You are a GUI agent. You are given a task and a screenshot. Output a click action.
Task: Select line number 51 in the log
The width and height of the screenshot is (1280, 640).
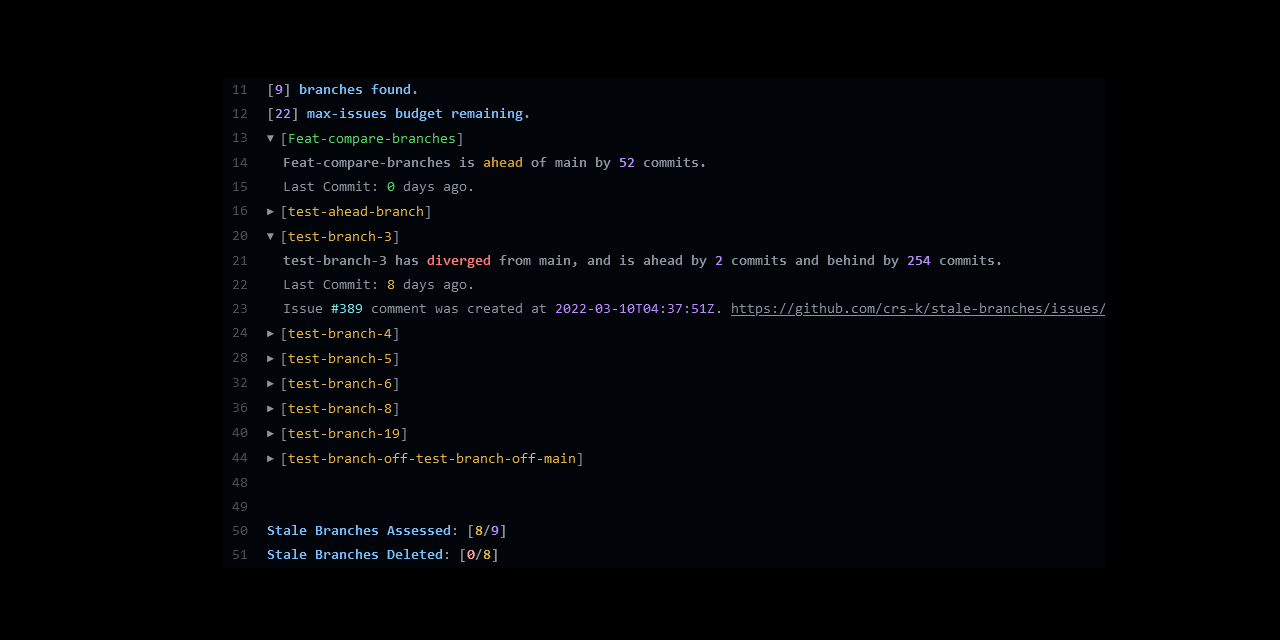tap(240, 554)
